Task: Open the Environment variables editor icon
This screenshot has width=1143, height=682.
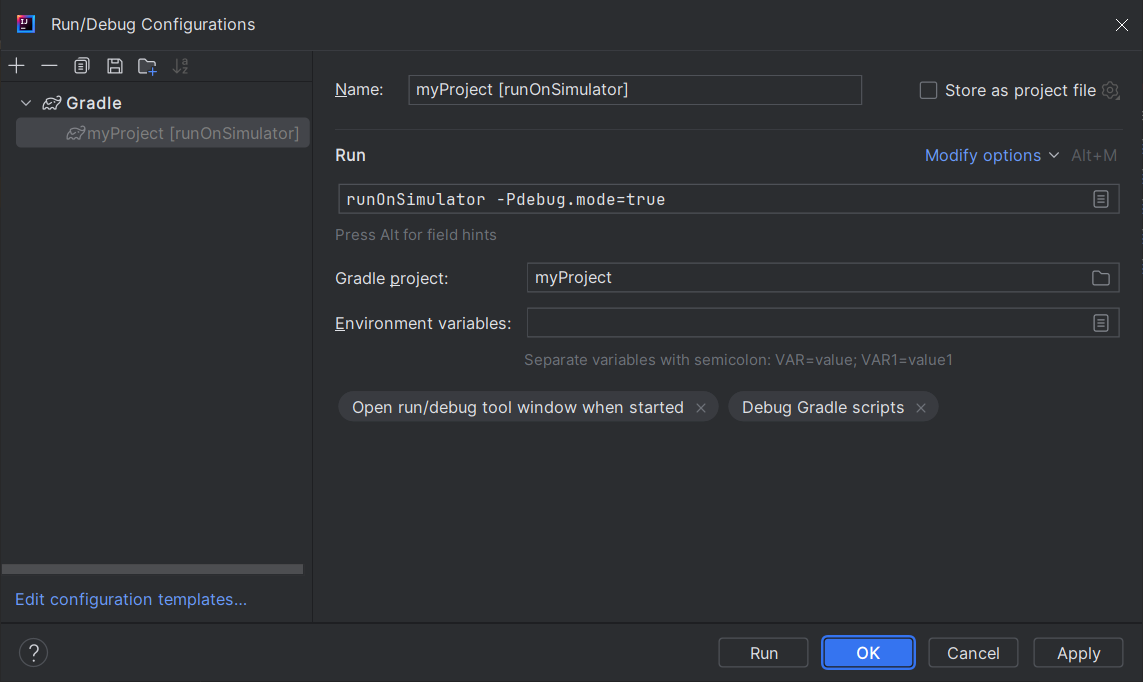Action: tap(1100, 323)
